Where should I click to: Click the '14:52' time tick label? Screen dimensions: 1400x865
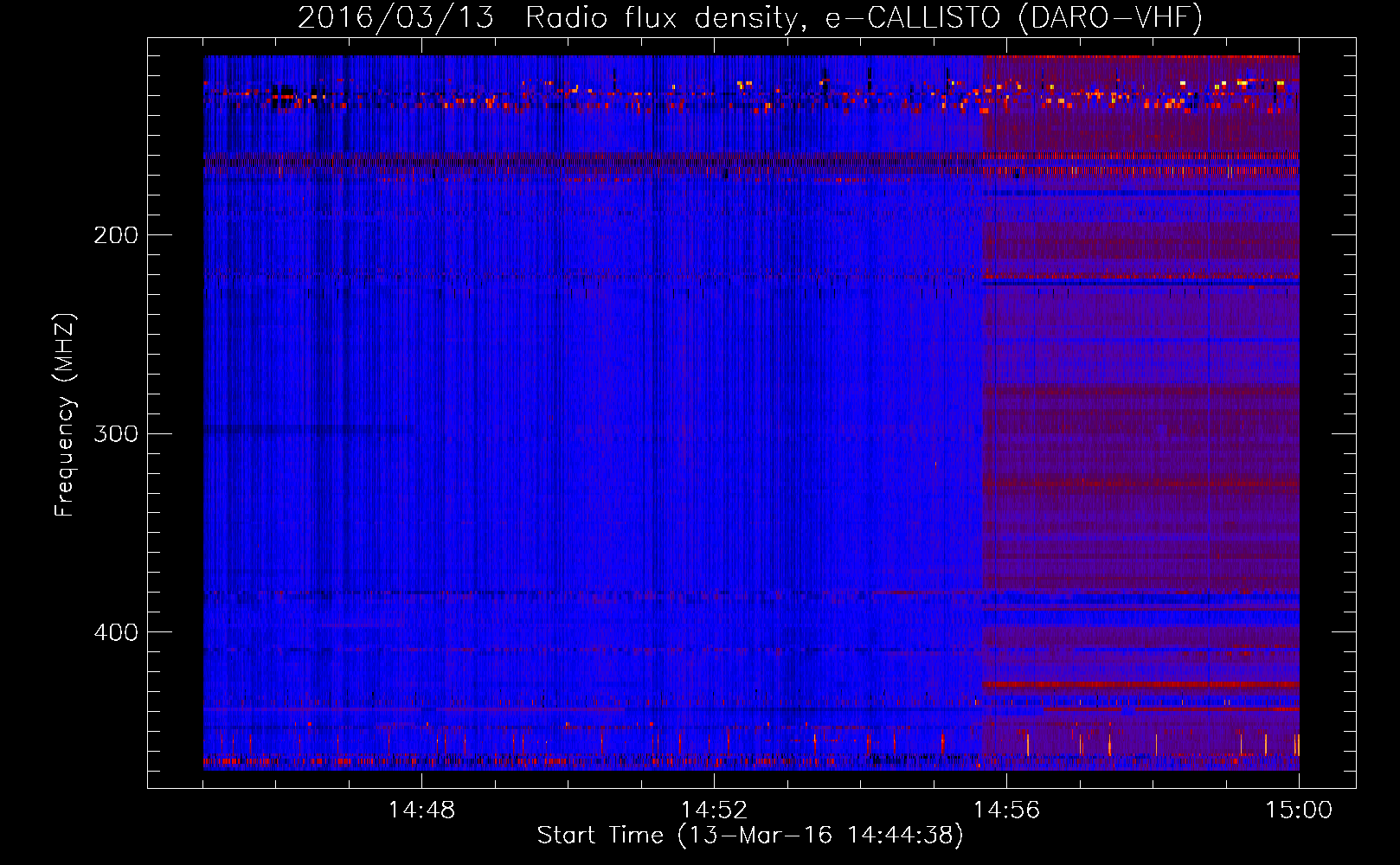(714, 811)
